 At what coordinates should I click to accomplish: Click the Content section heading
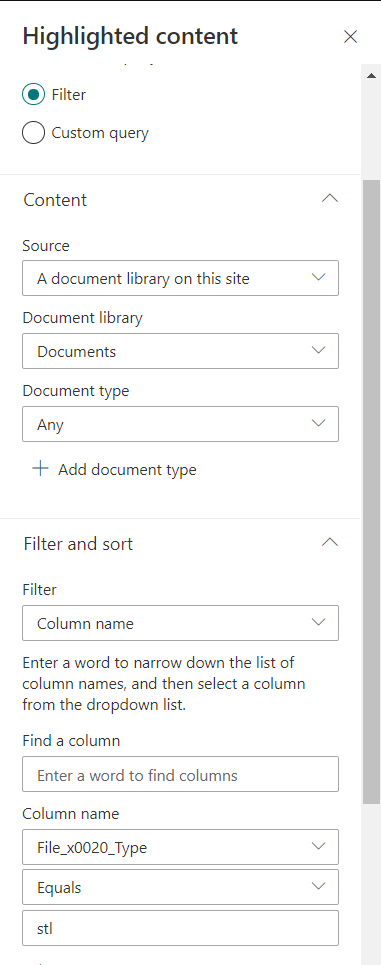[x=55, y=200]
